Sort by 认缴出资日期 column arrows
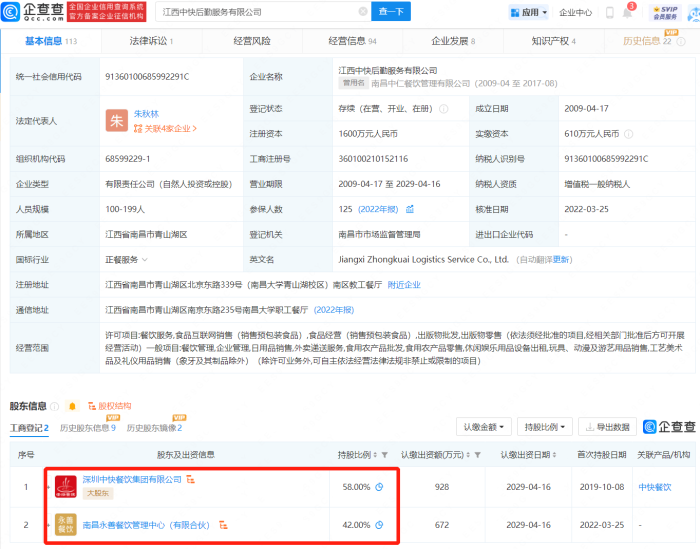This screenshot has width=700, height=549. 554,455
